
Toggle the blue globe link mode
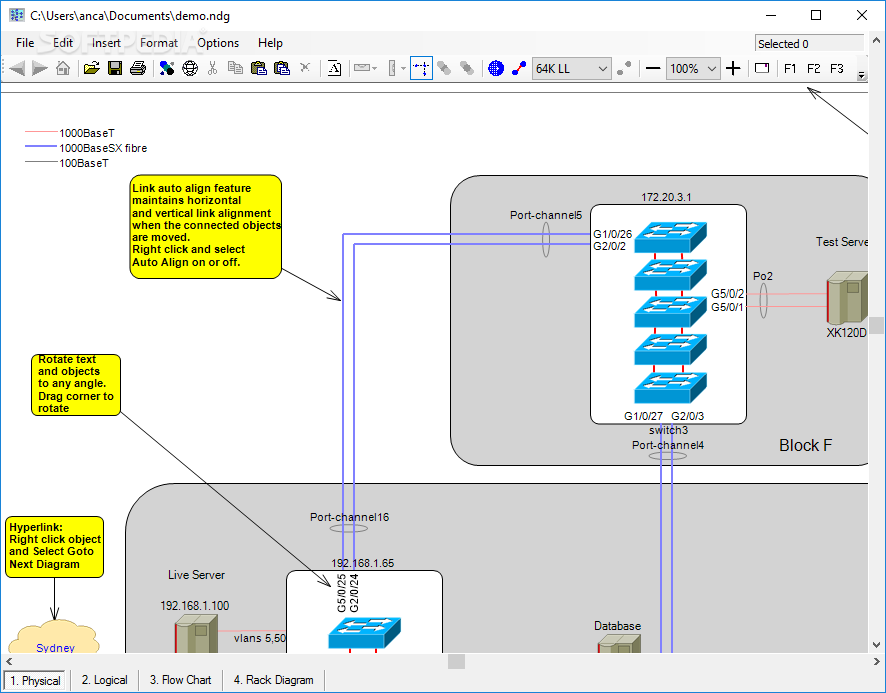pyautogui.click(x=495, y=68)
